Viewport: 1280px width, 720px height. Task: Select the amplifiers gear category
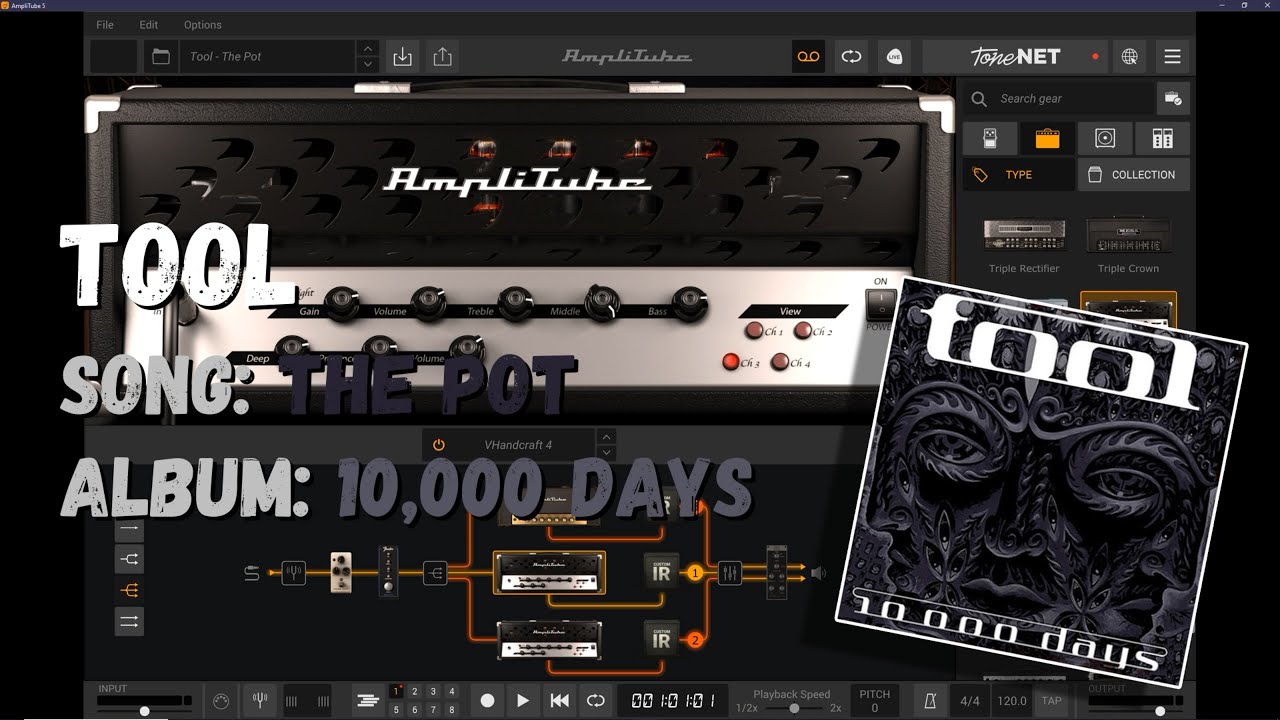coord(1047,138)
